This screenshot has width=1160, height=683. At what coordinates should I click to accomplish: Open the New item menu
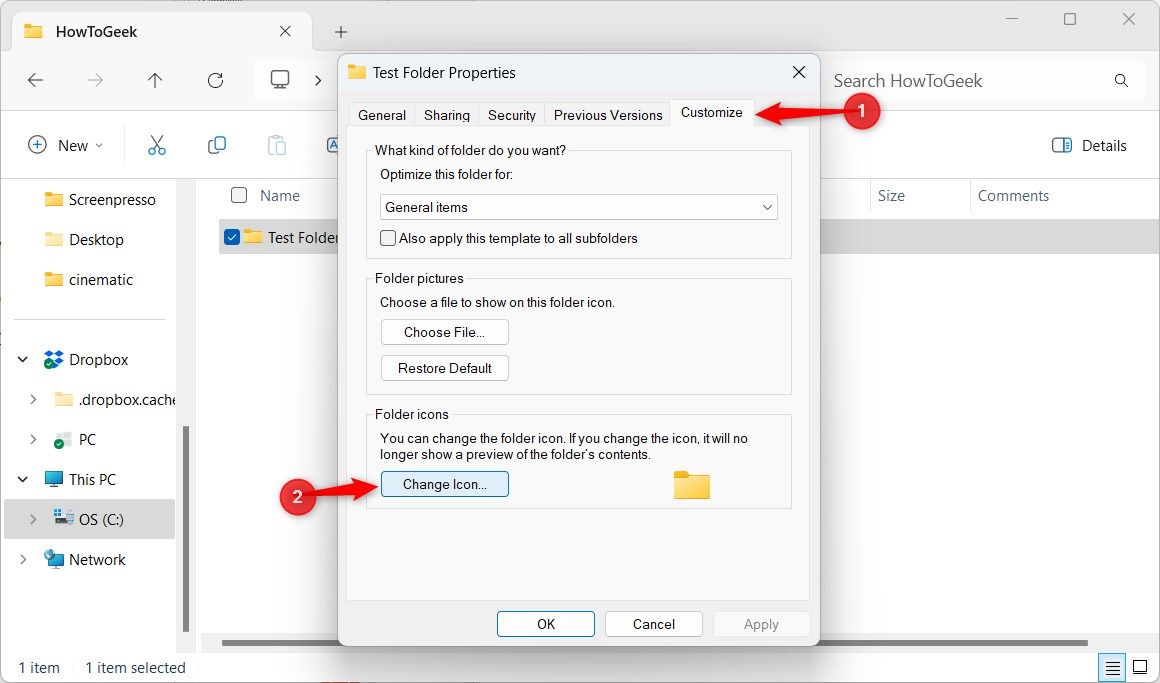[x=65, y=146]
